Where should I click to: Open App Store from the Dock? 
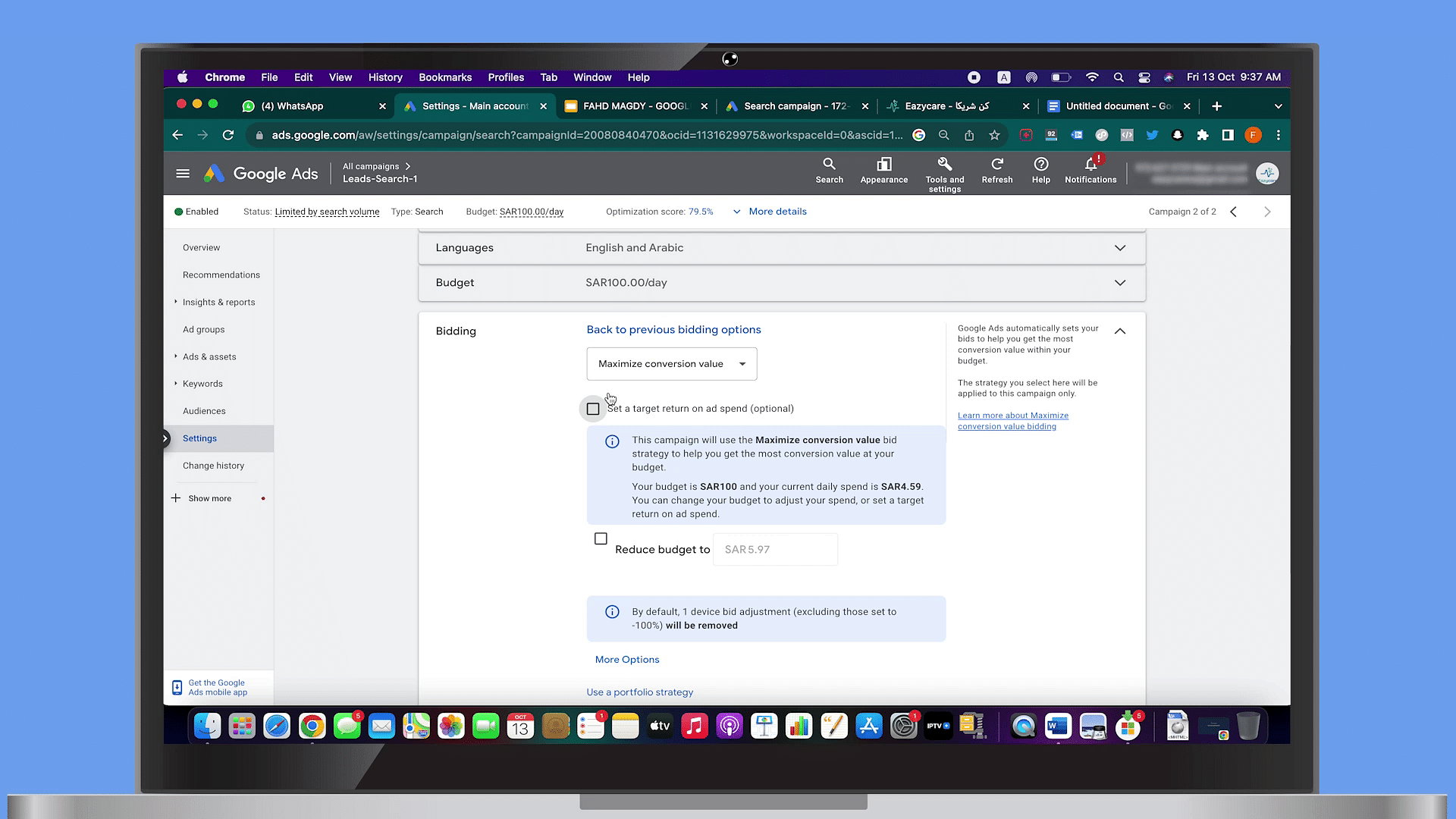[869, 726]
